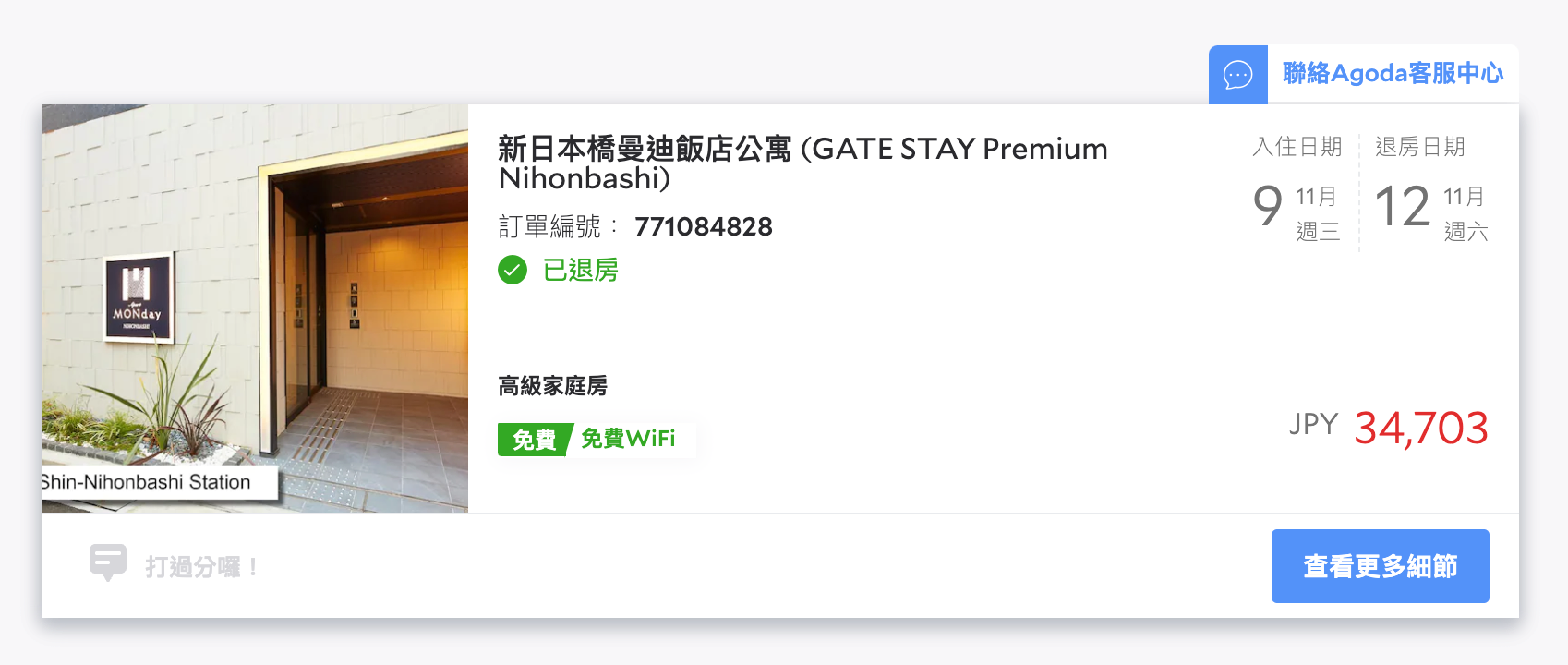The height and width of the screenshot is (665, 1568).
Task: Click the green checked-out checkmark icon
Action: click(513, 270)
